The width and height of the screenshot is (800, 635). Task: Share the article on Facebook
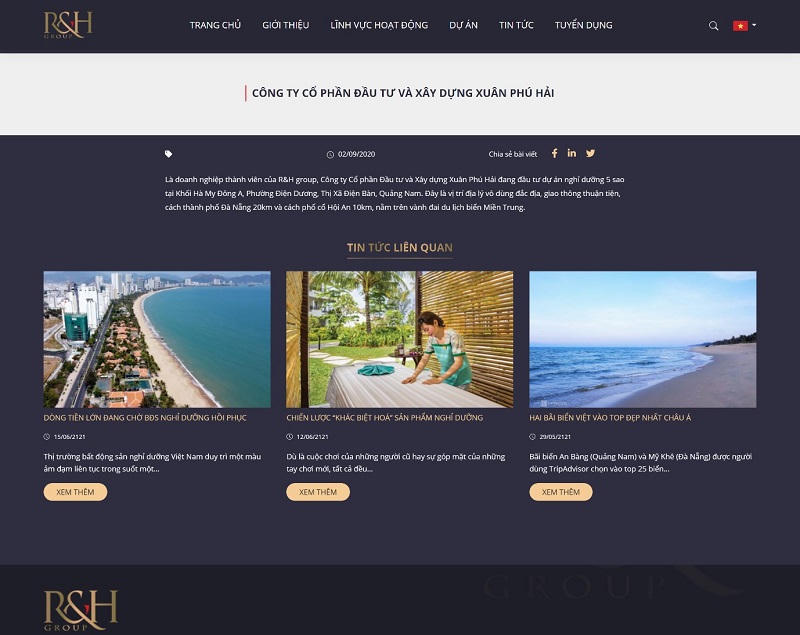(x=555, y=153)
